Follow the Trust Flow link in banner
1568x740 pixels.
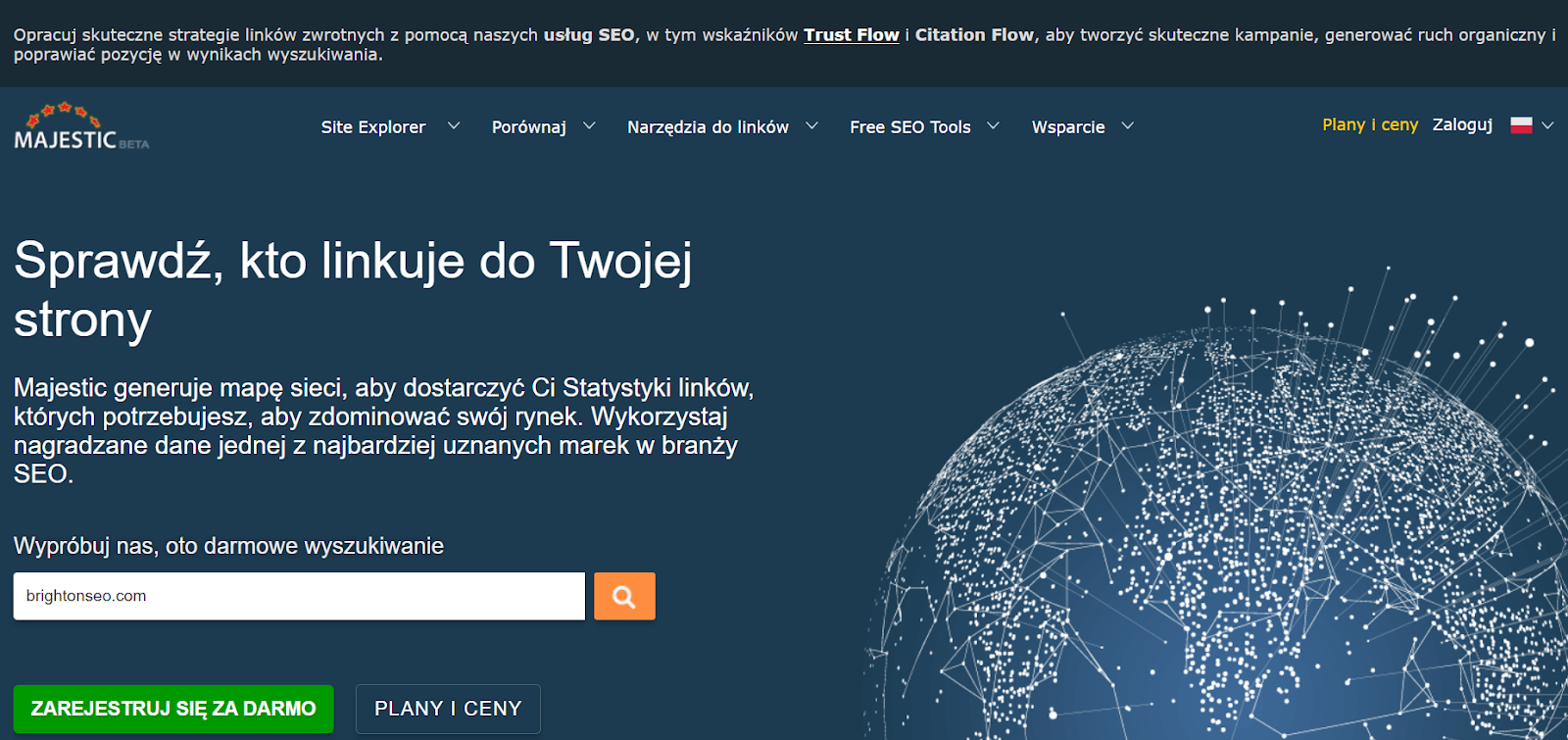tap(852, 34)
